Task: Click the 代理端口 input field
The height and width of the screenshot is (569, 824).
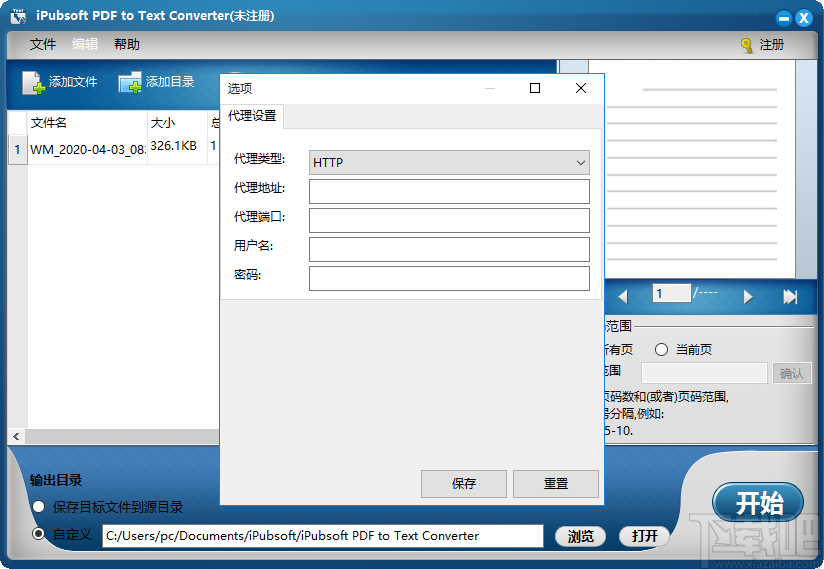Action: pyautogui.click(x=449, y=220)
